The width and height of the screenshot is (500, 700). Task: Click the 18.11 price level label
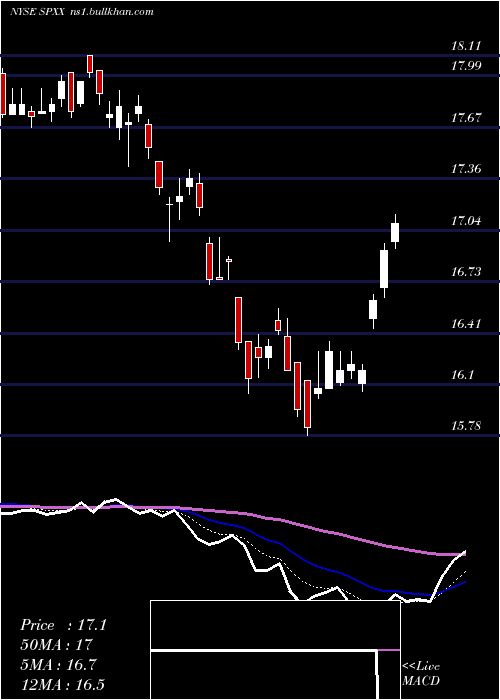[466, 46]
